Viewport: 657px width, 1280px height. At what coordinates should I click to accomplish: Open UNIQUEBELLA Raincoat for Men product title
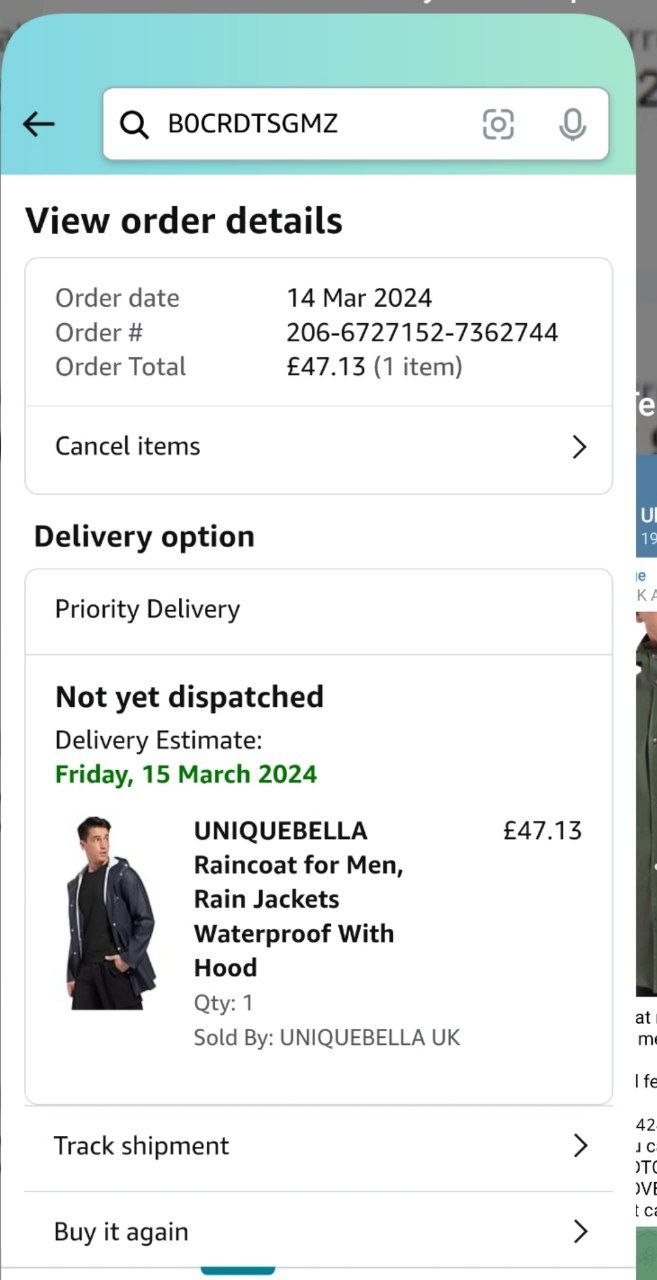(298, 899)
